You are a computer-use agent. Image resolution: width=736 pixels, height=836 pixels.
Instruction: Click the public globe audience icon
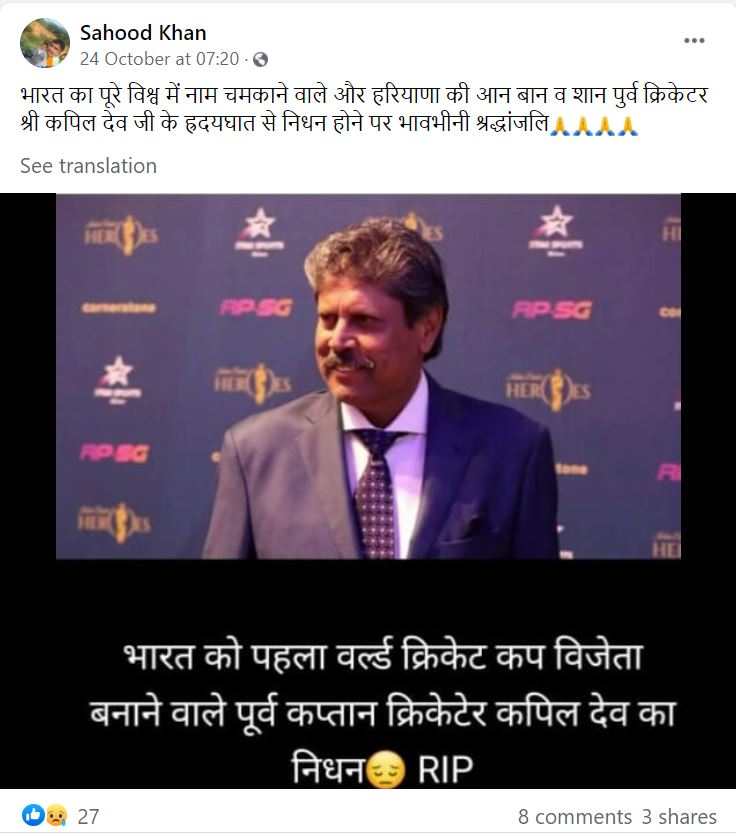(260, 59)
